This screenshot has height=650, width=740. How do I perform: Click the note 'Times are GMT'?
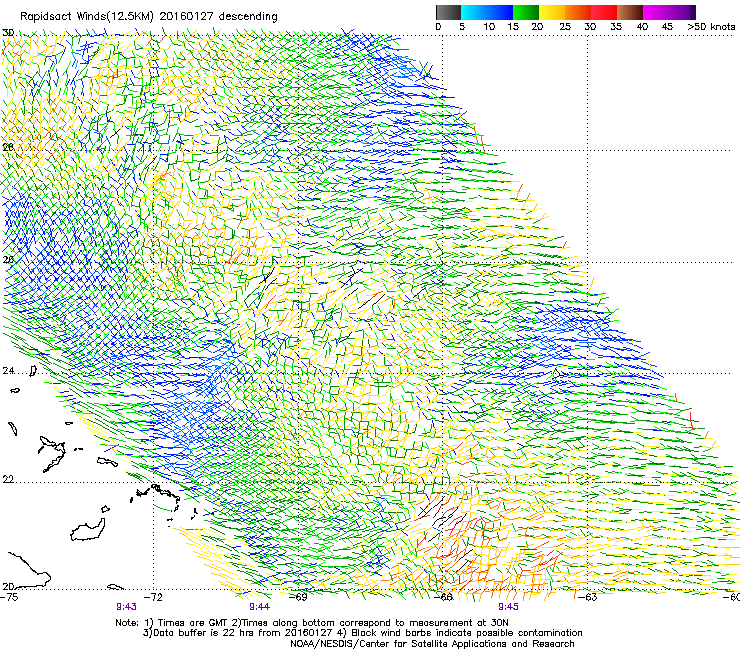pyautogui.click(x=191, y=623)
